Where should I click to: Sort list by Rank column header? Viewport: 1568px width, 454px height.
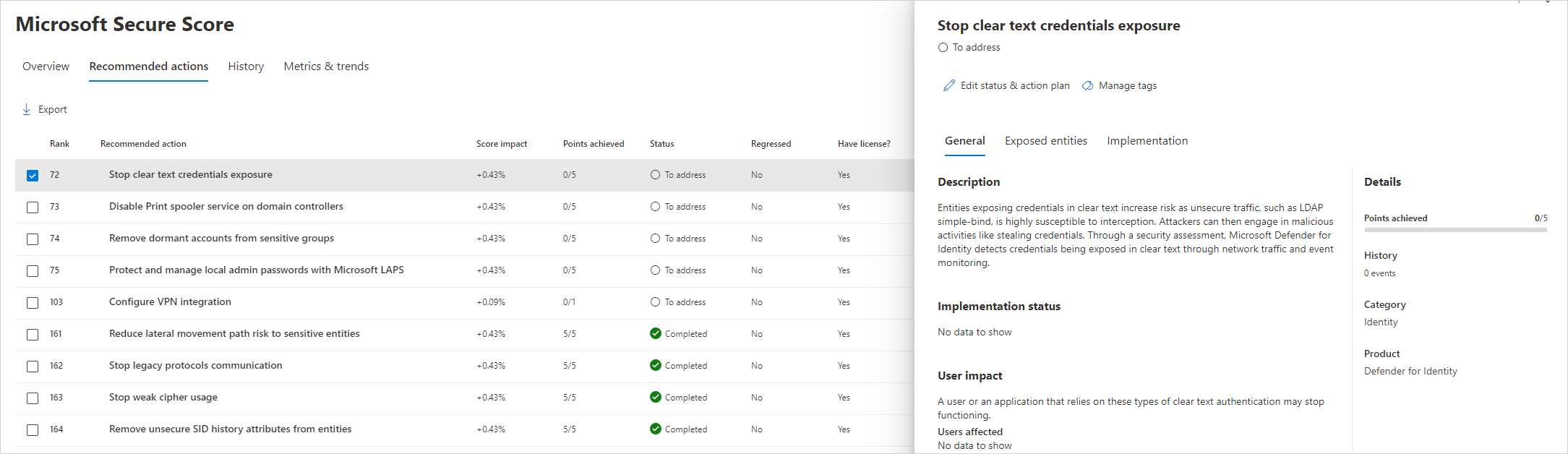coord(59,144)
